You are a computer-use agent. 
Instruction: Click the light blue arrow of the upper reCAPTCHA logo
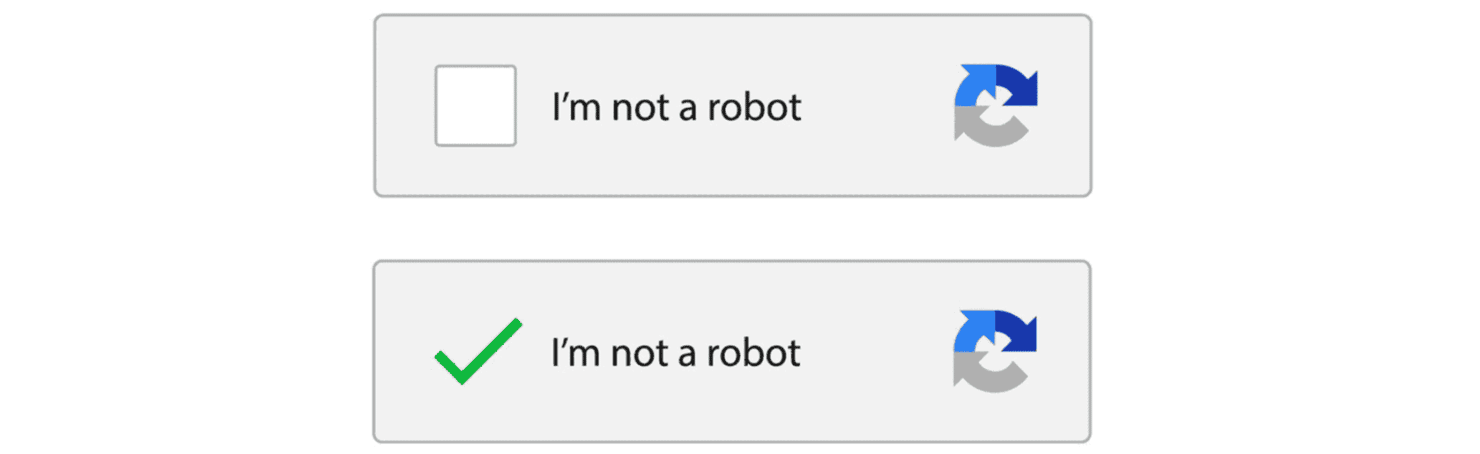pos(972,88)
